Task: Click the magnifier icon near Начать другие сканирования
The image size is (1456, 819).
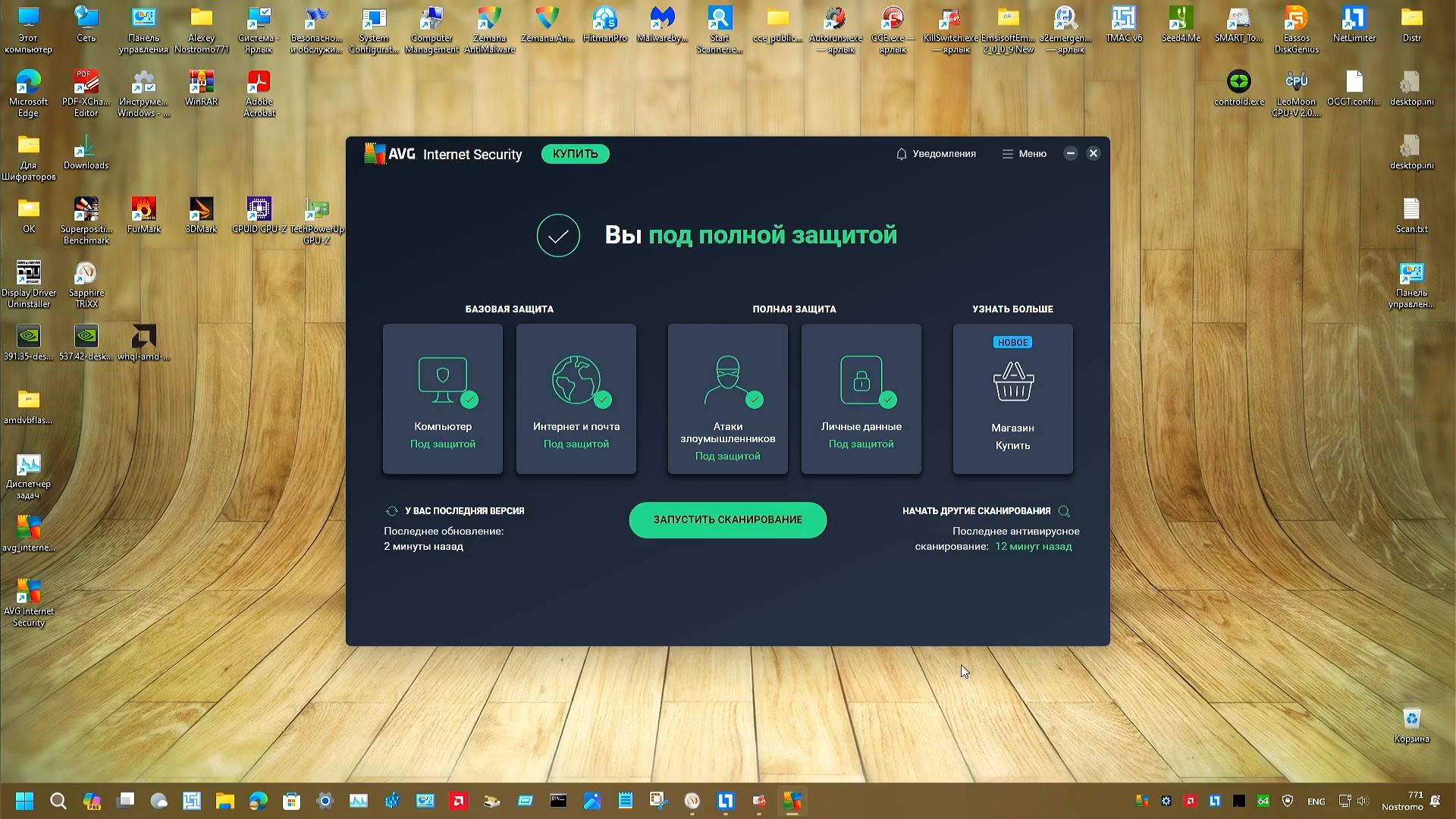Action: pos(1064,510)
